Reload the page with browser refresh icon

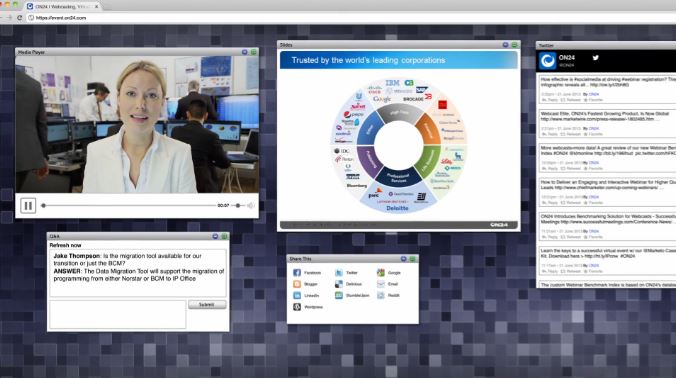click(19, 18)
